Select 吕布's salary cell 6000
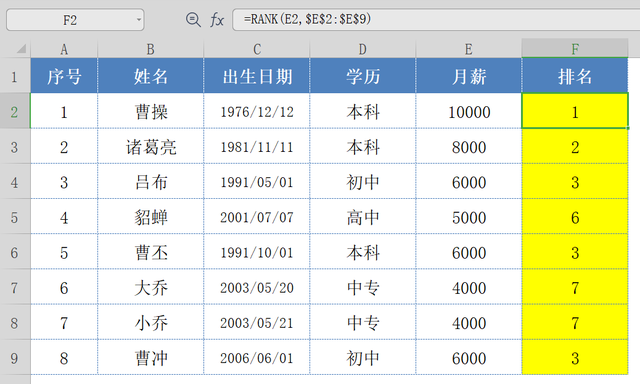The image size is (640, 384). [469, 181]
